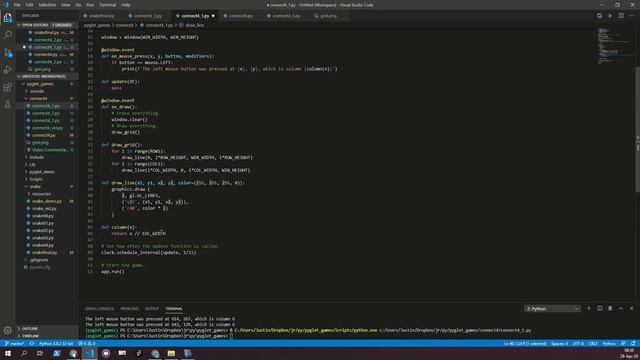Open the Search view in activity bar
Screen dimensions: 640x360
8,35
